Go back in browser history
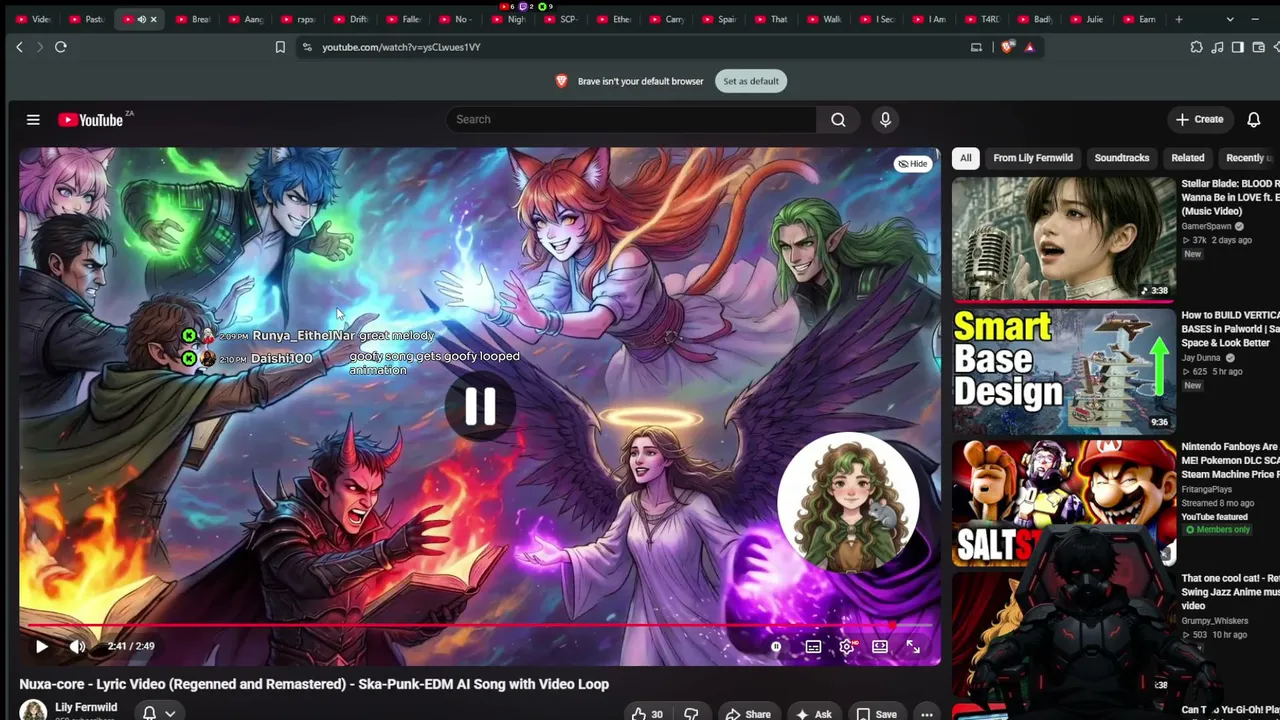Image resolution: width=1280 pixels, height=720 pixels. click(x=19, y=47)
